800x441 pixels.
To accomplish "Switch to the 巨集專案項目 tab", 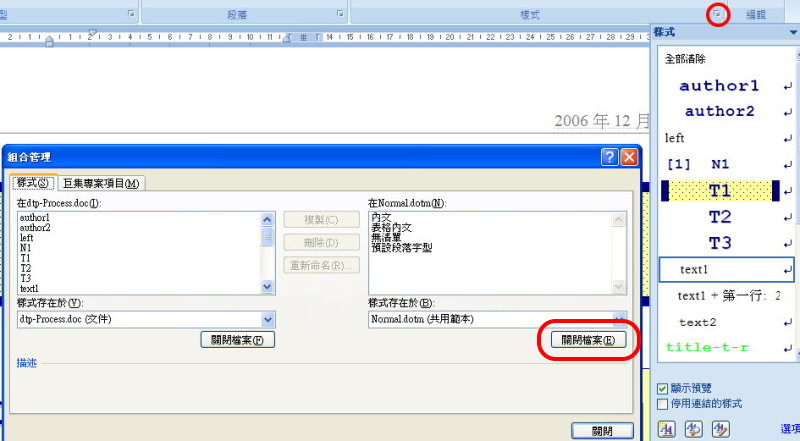I will pos(103,183).
